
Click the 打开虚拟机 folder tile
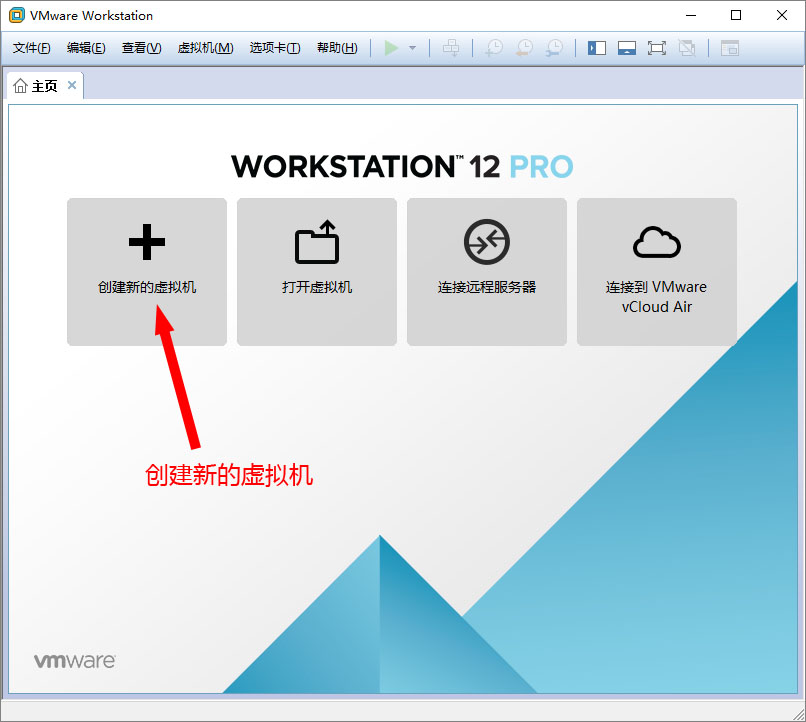[x=317, y=271]
